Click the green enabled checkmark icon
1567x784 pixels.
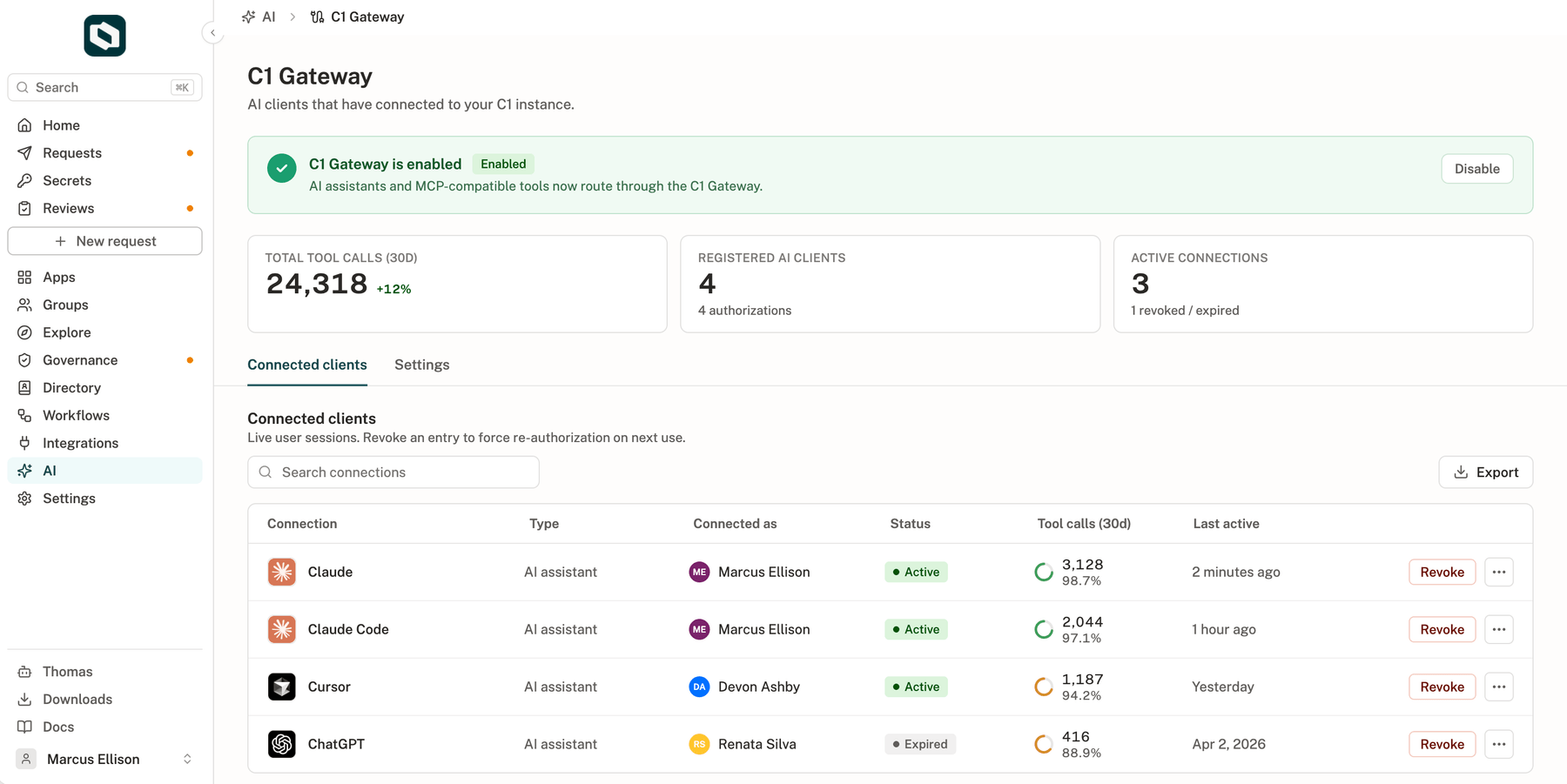[x=281, y=168]
